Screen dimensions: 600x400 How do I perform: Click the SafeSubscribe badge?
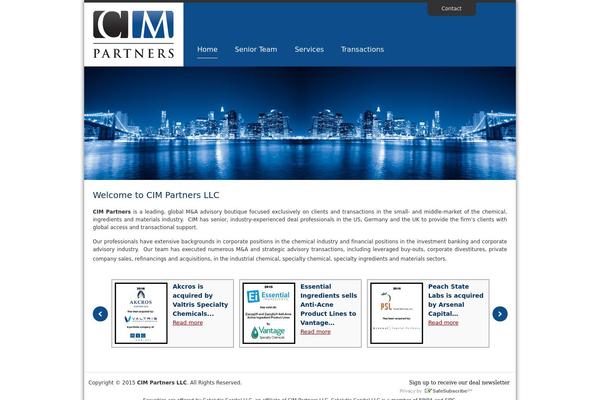[x=448, y=391]
